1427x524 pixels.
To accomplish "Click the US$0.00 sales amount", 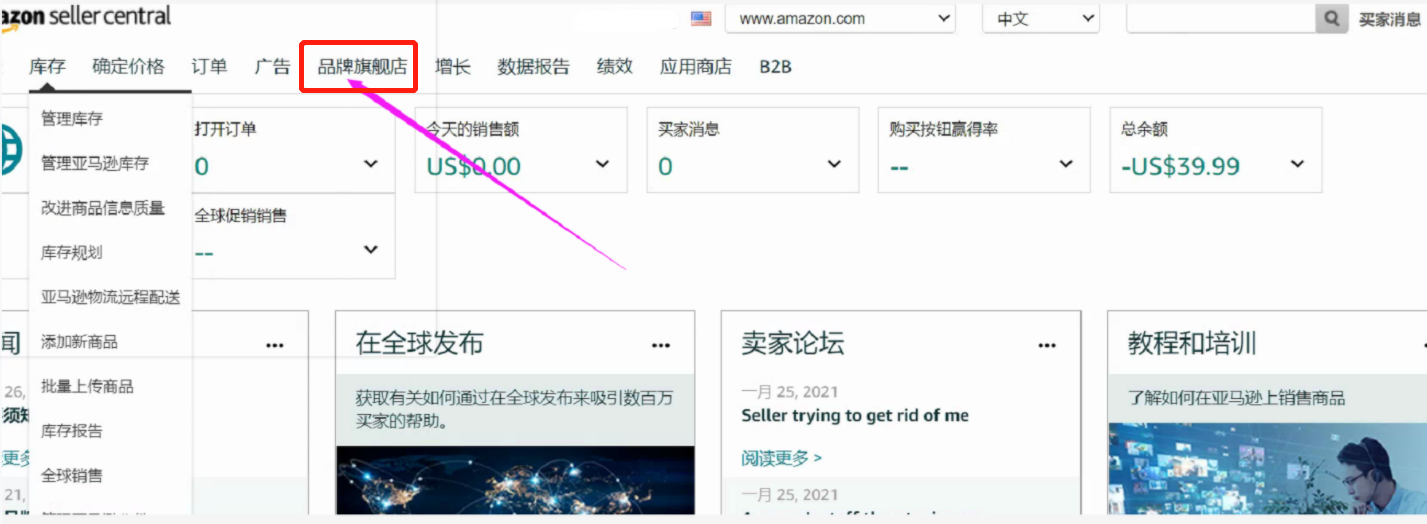I will [x=474, y=166].
